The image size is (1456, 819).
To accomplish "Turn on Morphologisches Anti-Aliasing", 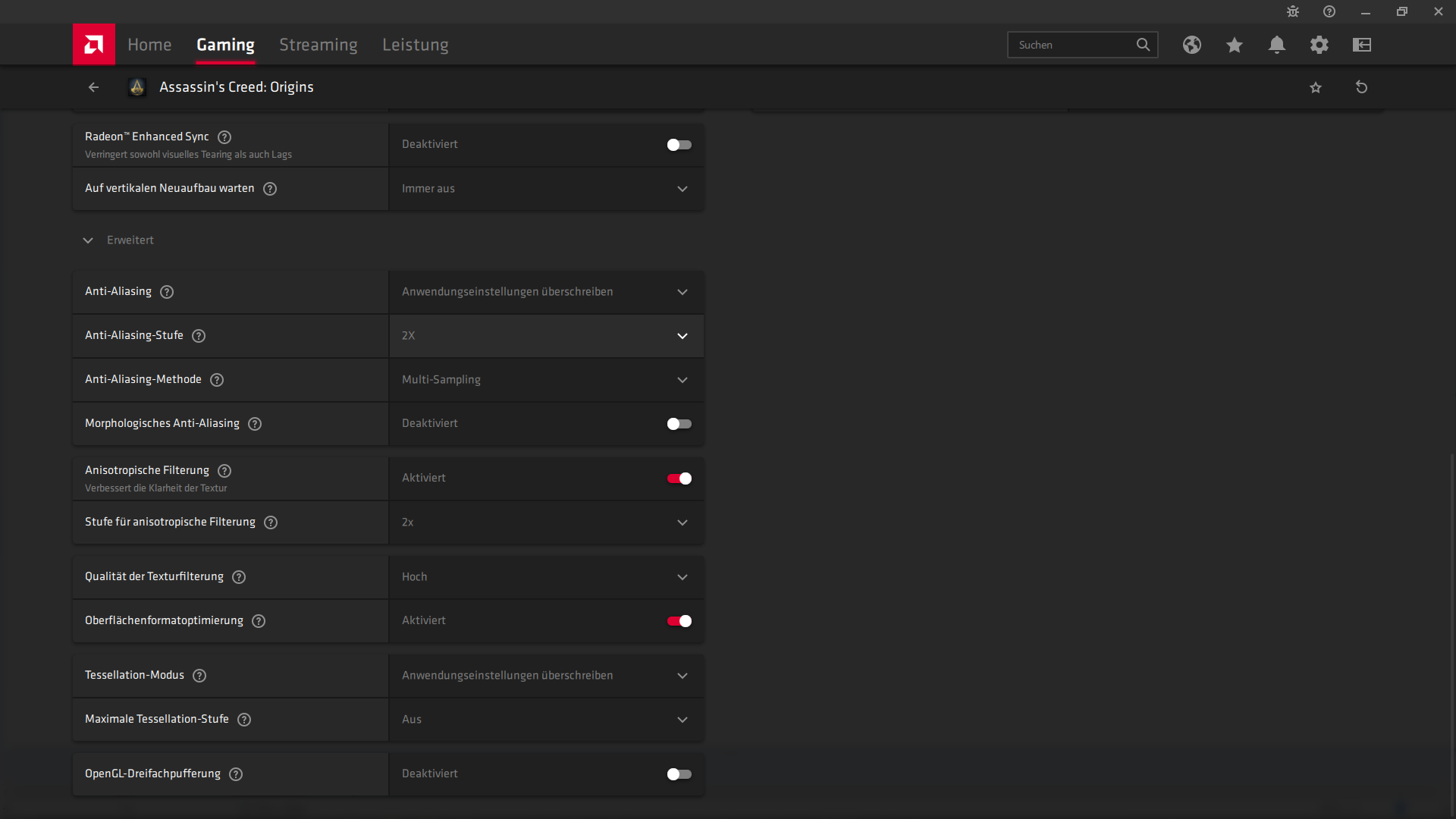I will pos(679,424).
